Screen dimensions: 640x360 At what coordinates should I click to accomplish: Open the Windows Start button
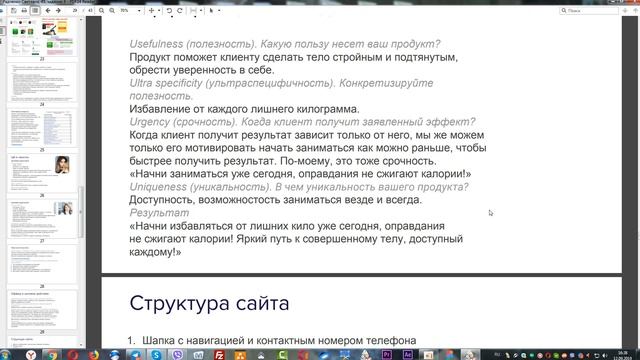pos(5,355)
